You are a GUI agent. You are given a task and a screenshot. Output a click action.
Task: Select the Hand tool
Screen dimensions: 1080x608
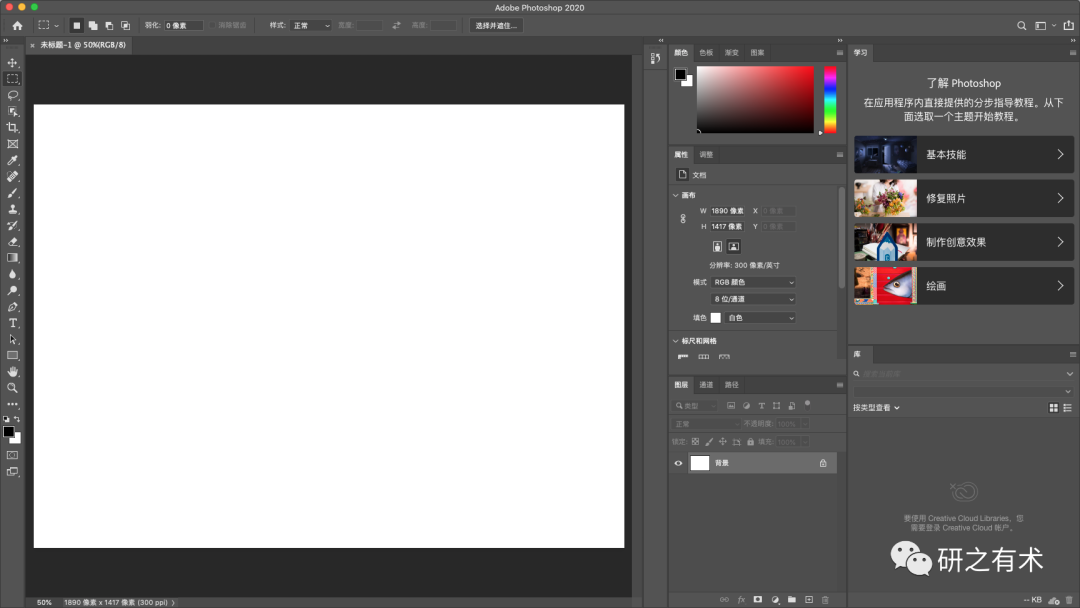coord(12,372)
